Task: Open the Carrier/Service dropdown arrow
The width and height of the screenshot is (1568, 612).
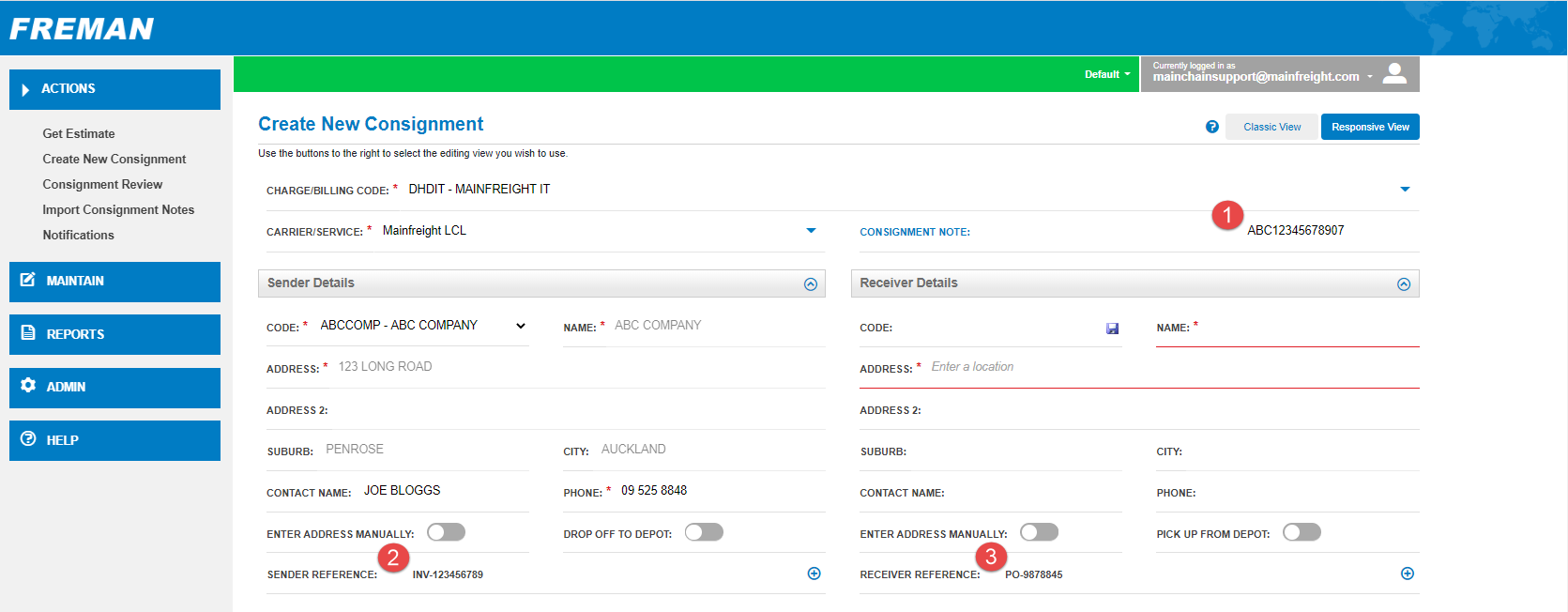Action: [811, 231]
